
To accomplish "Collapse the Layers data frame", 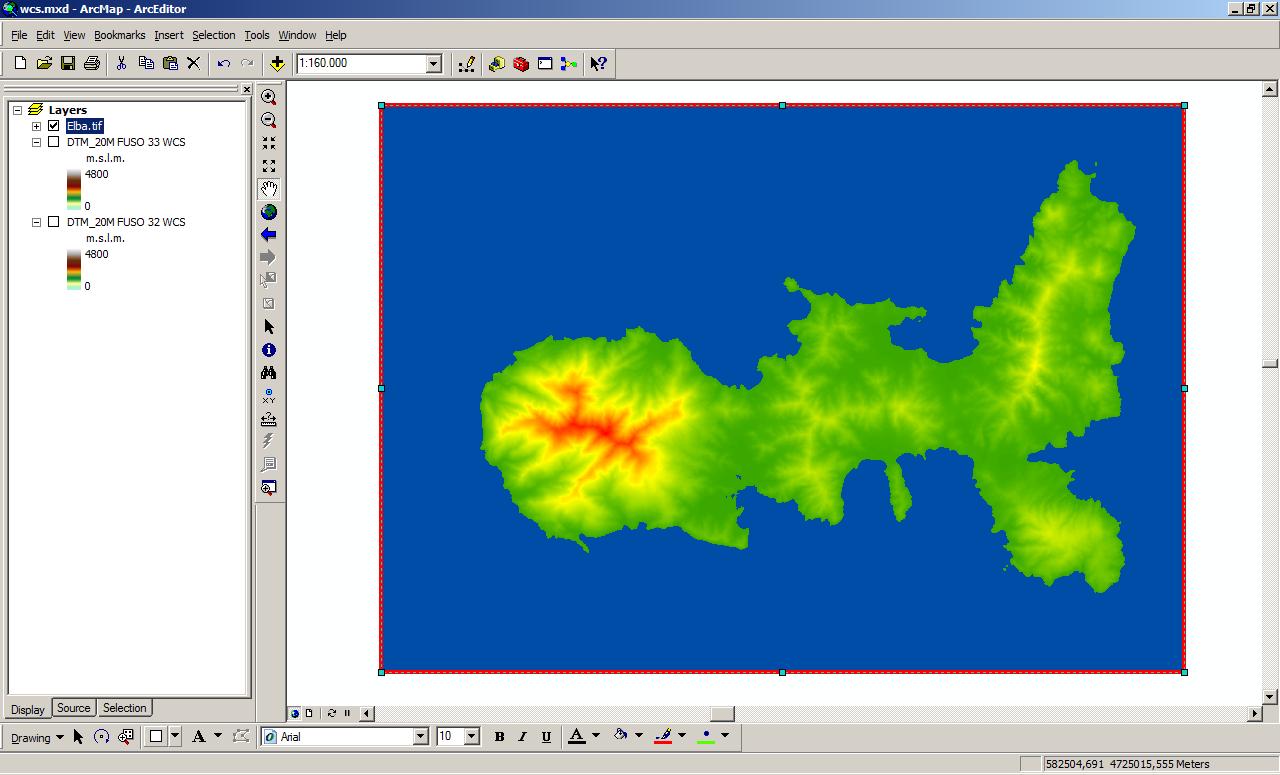I will click(17, 110).
